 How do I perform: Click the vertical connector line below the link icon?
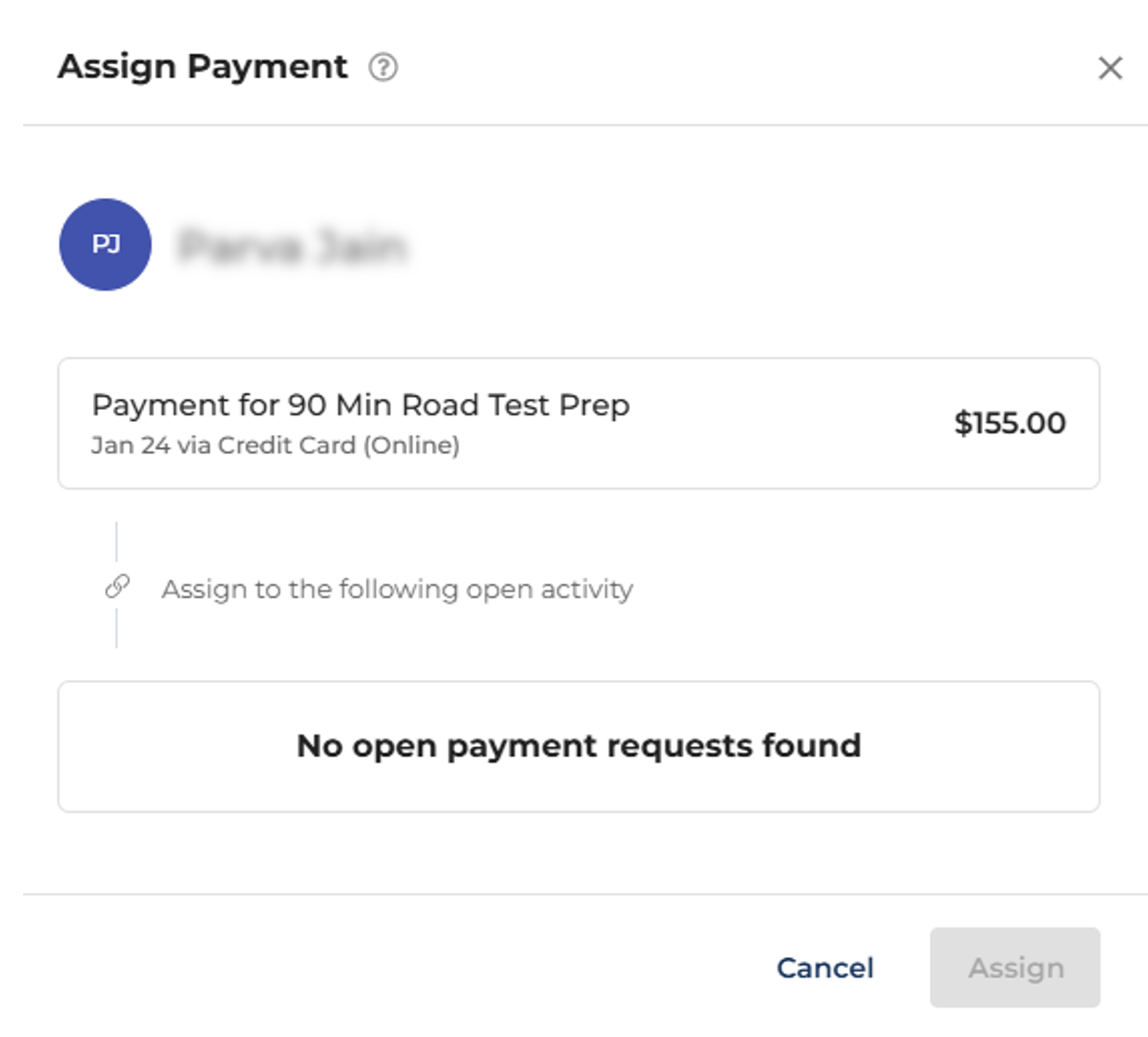[116, 629]
